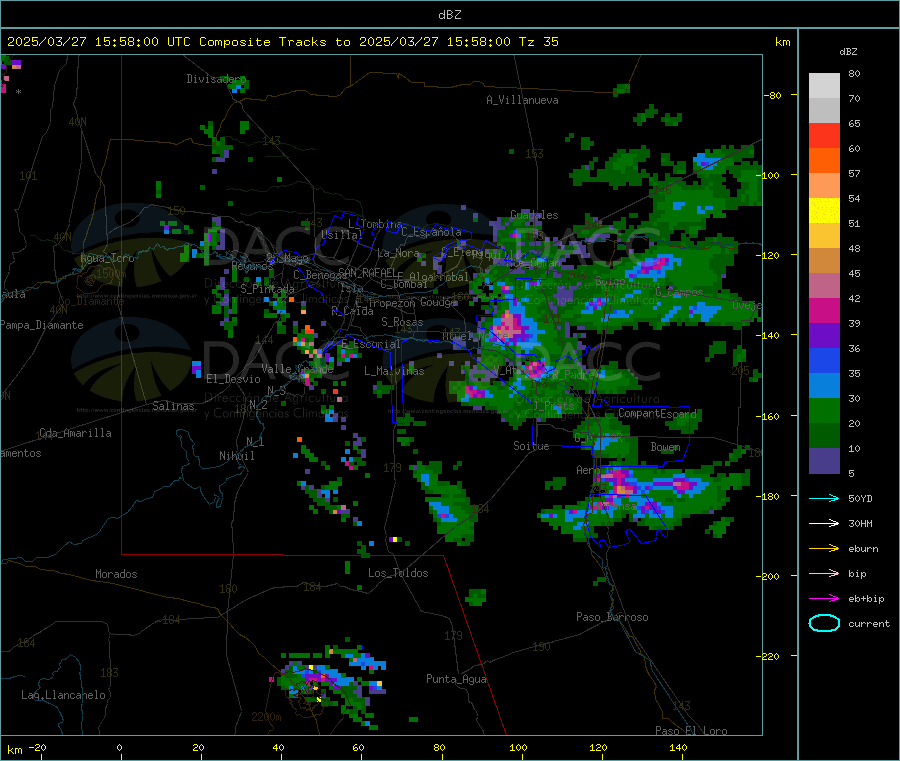
Task: Click the Morados location label
Action: click(116, 574)
